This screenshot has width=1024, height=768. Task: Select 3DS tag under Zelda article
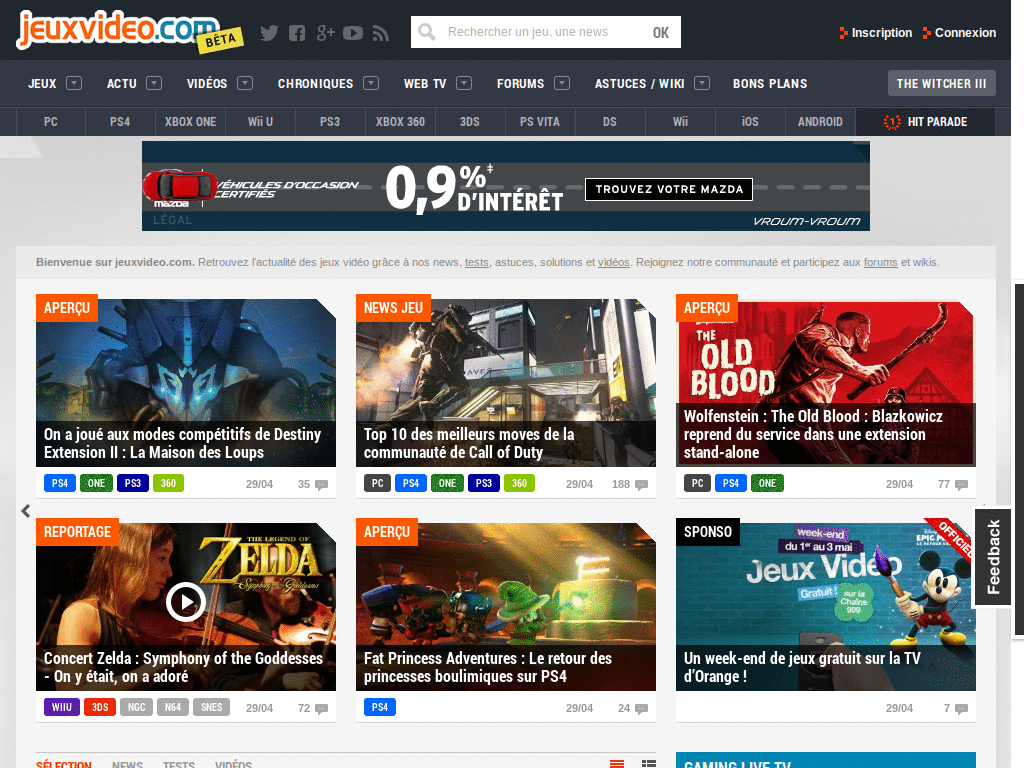100,707
